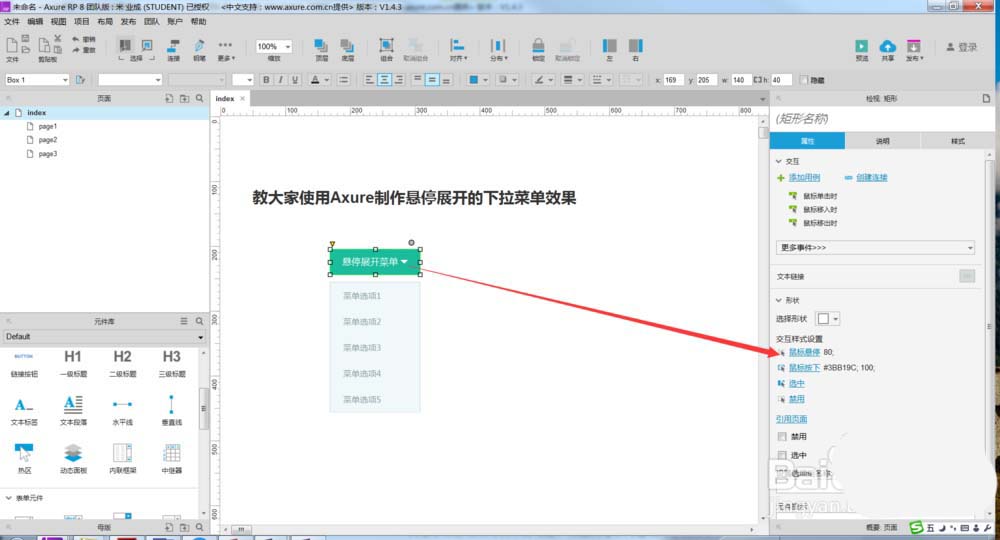Toggle left text alignment
The image size is (1000, 540).
point(369,80)
